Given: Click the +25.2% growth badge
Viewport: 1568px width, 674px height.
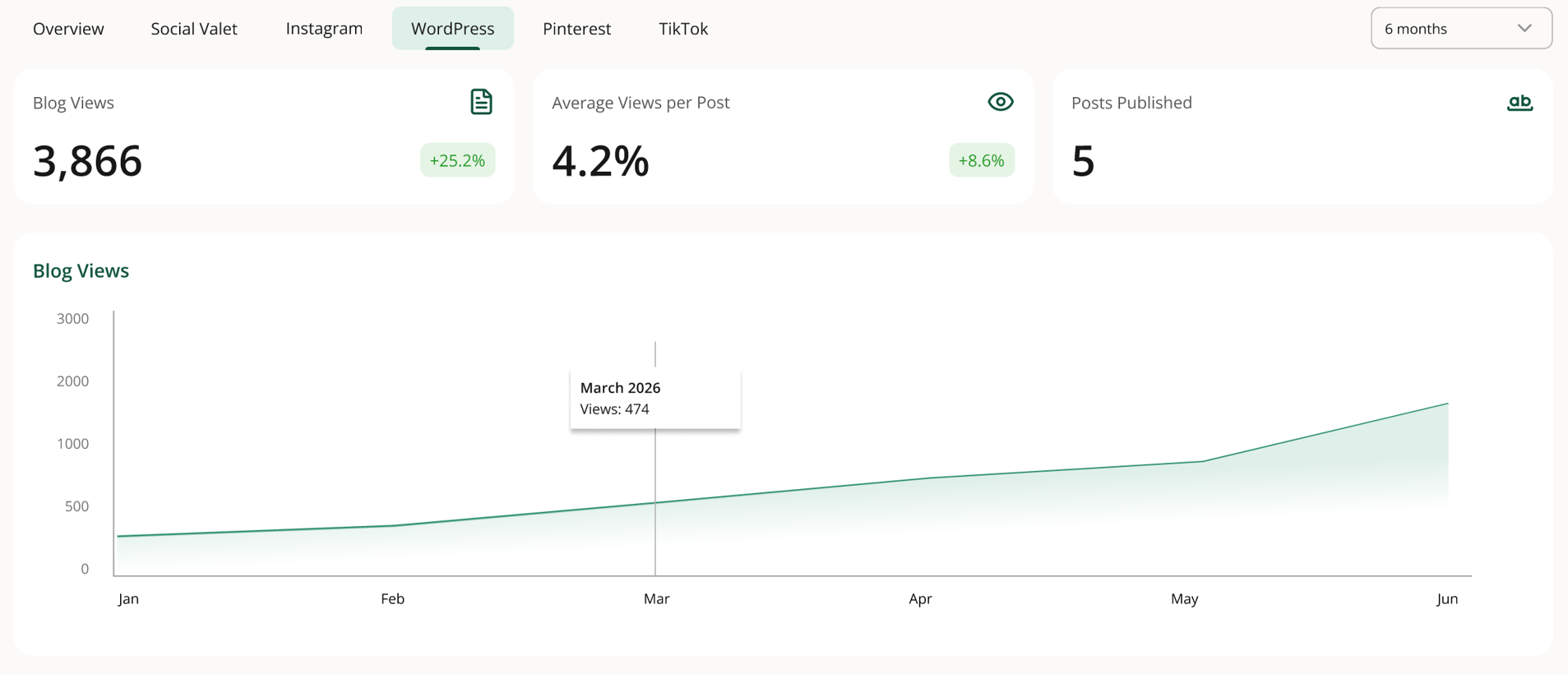Looking at the screenshot, I should coord(457,160).
